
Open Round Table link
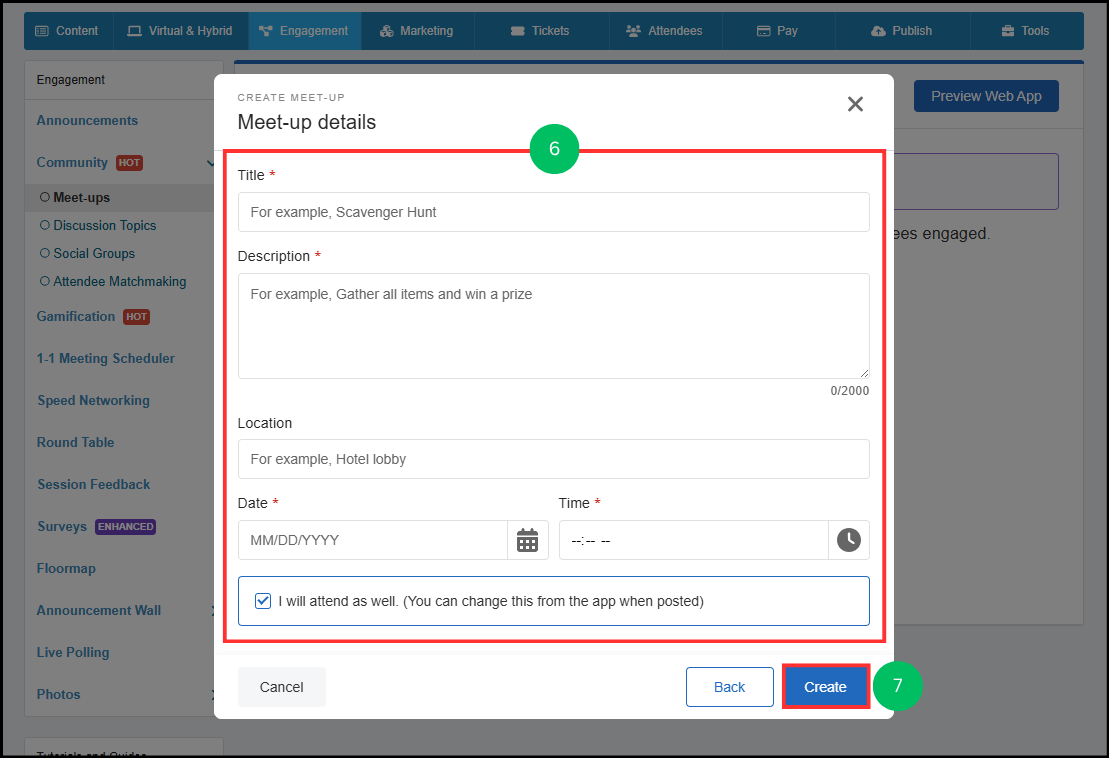[75, 443]
